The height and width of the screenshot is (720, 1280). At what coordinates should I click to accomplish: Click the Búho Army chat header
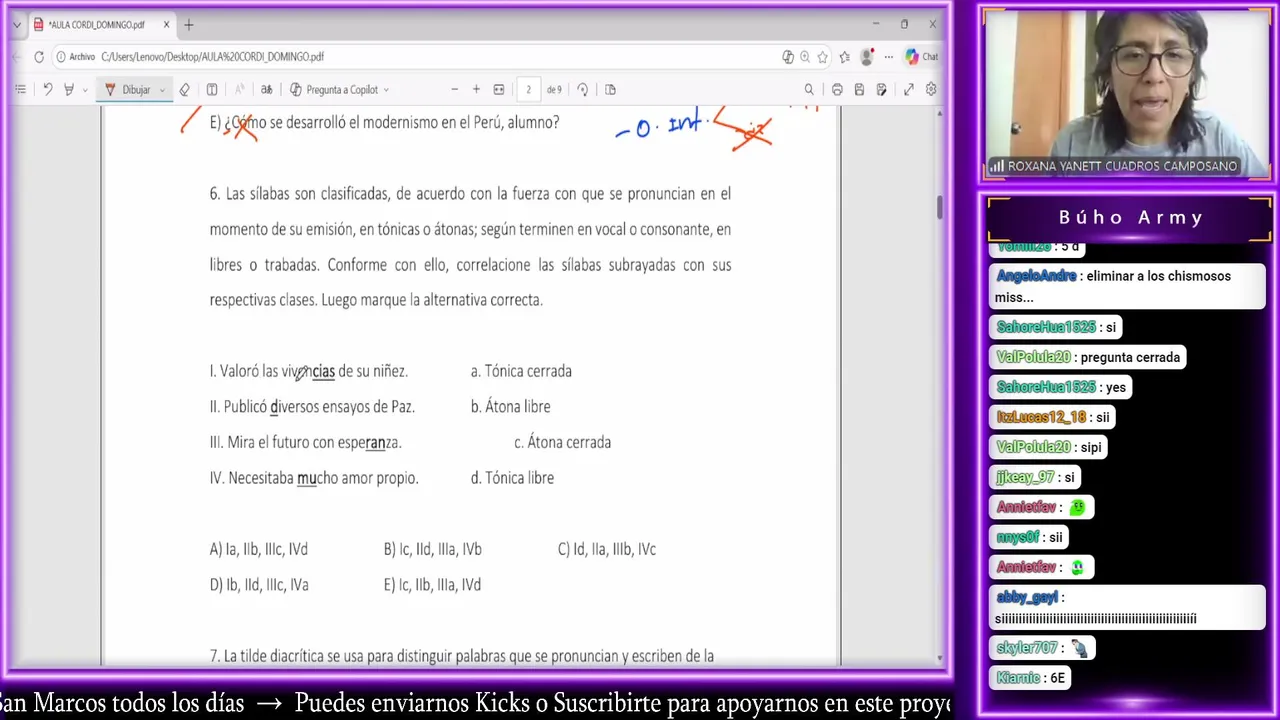click(x=1130, y=217)
